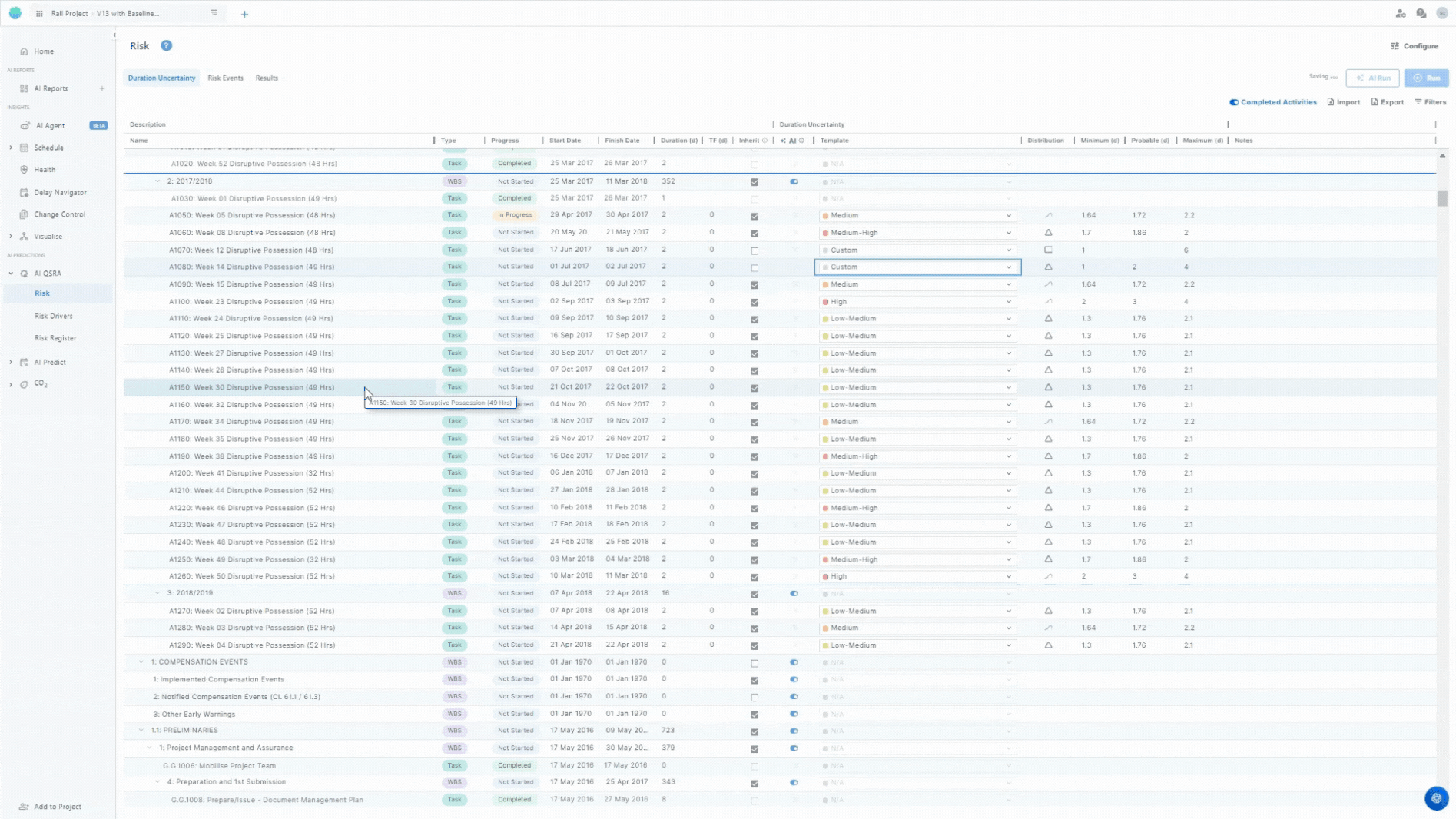Select Risk Drivers in sidebar
This screenshot has width=1456, height=819.
point(54,316)
